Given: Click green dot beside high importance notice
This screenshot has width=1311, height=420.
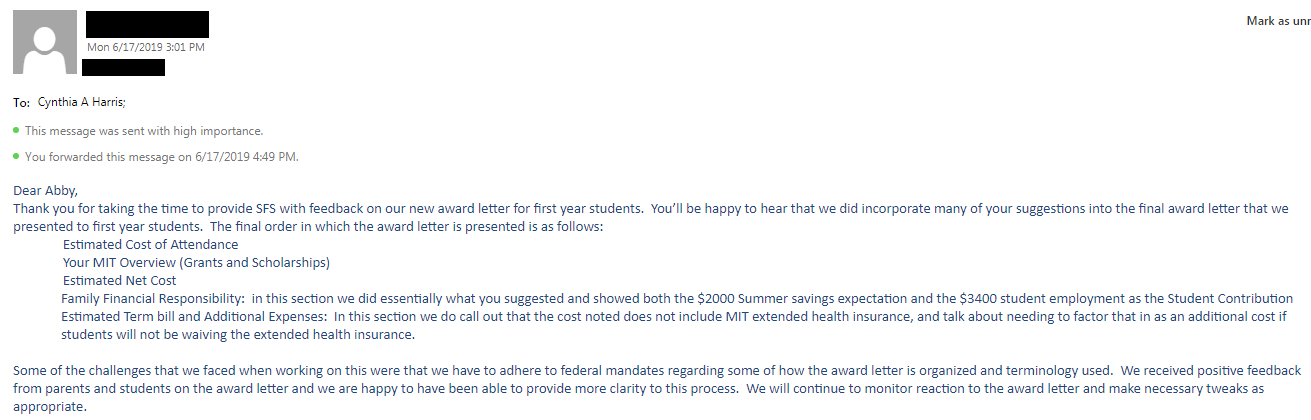Looking at the screenshot, I should [x=17, y=130].
